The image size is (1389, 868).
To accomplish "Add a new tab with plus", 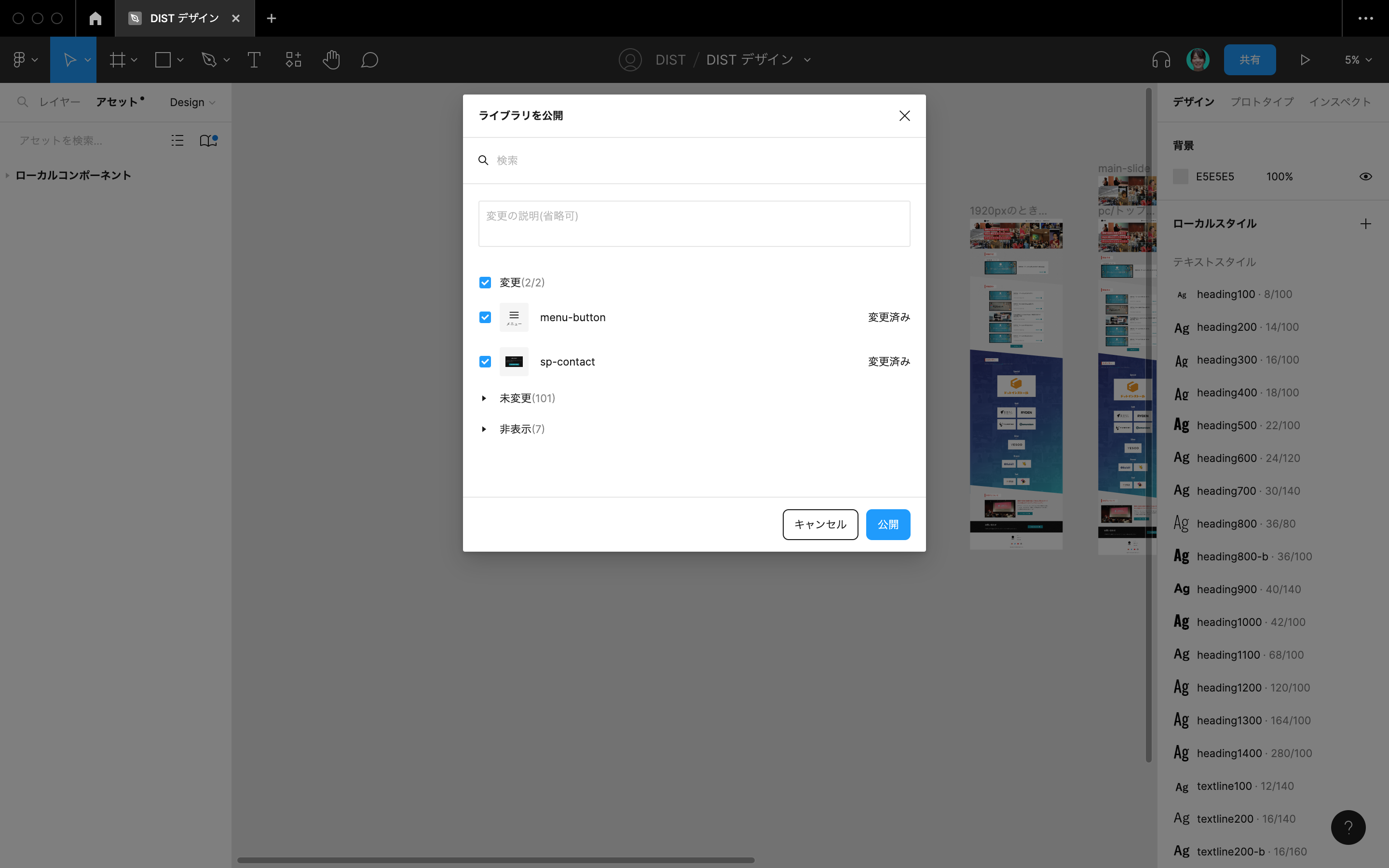I will 272,18.
